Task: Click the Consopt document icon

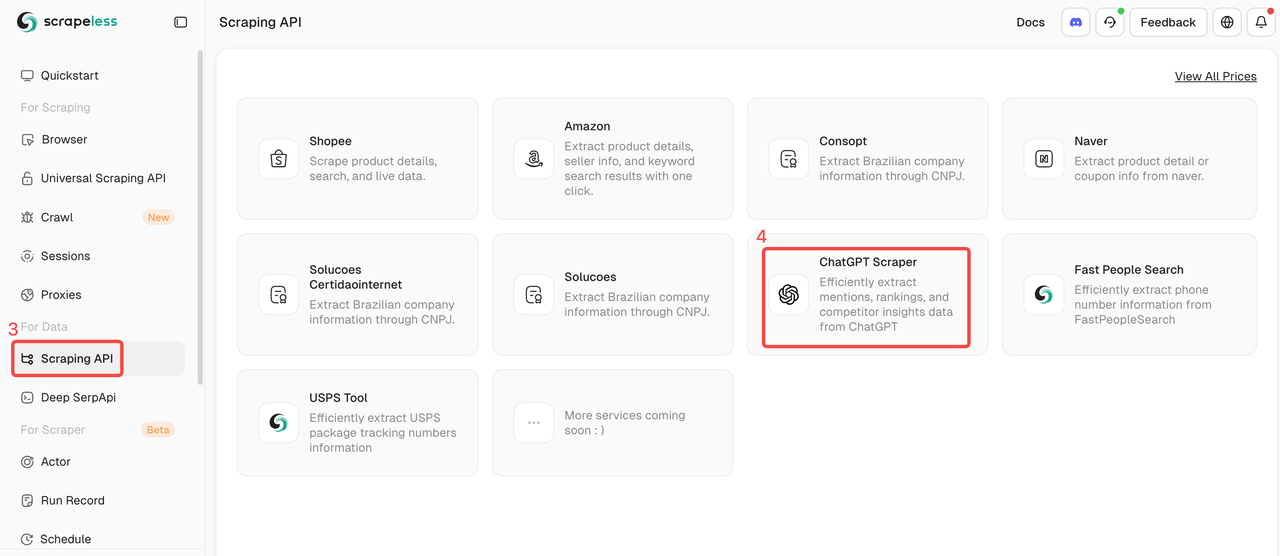Action: pos(789,159)
